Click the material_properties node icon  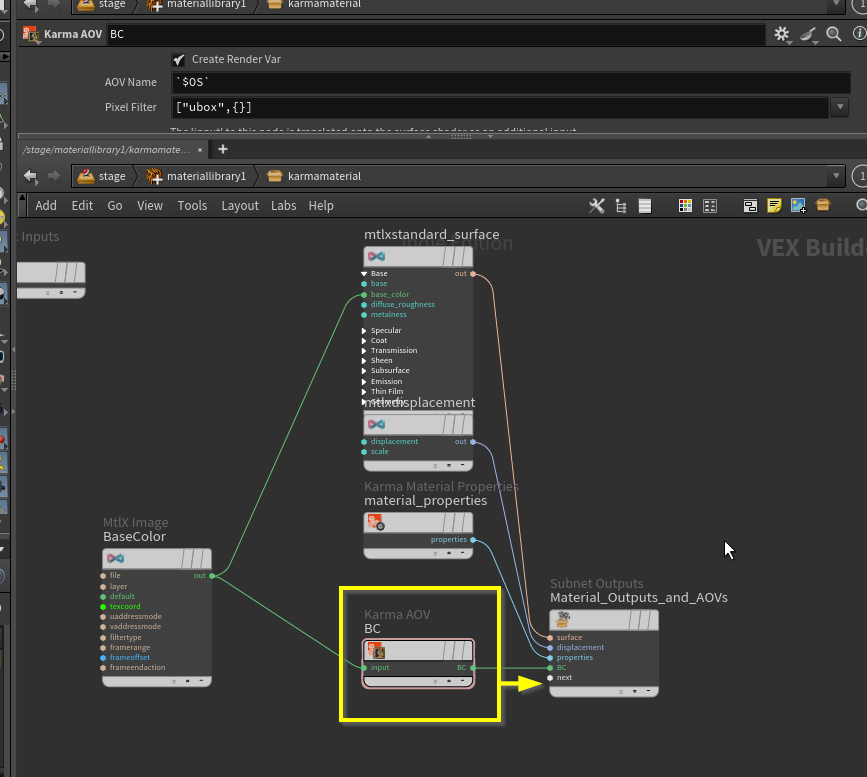point(376,522)
